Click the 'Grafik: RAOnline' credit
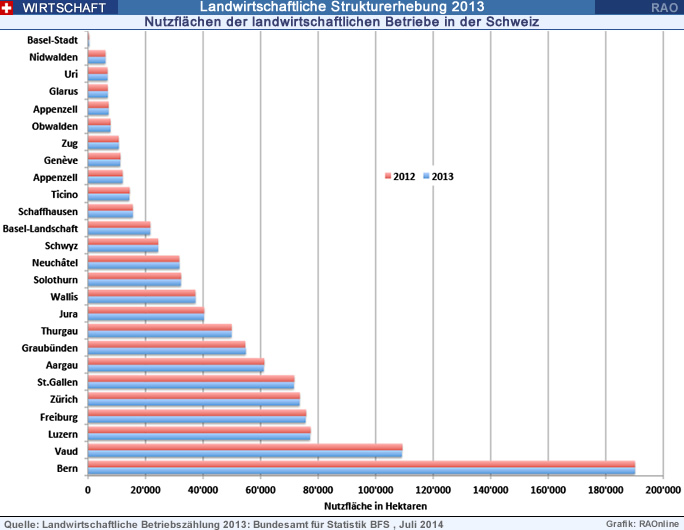Image resolution: width=684 pixels, height=530 pixels. click(x=641, y=523)
